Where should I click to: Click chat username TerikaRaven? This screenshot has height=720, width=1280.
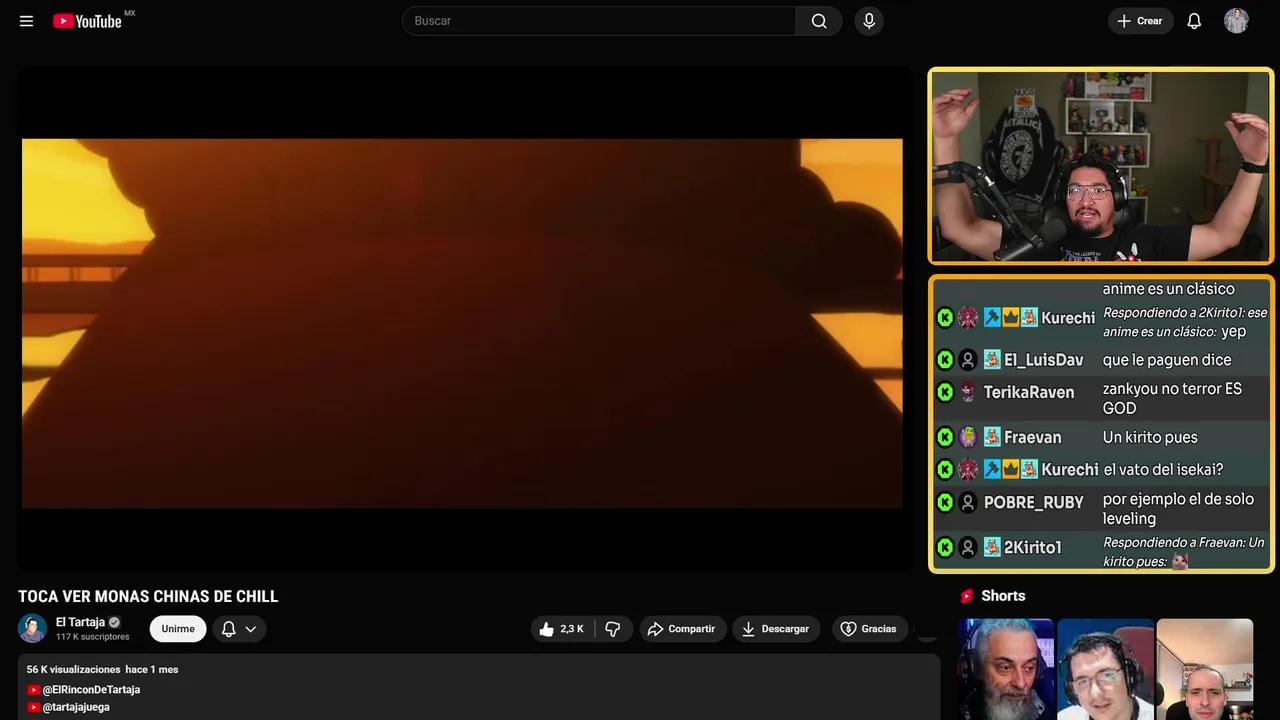tap(1029, 392)
